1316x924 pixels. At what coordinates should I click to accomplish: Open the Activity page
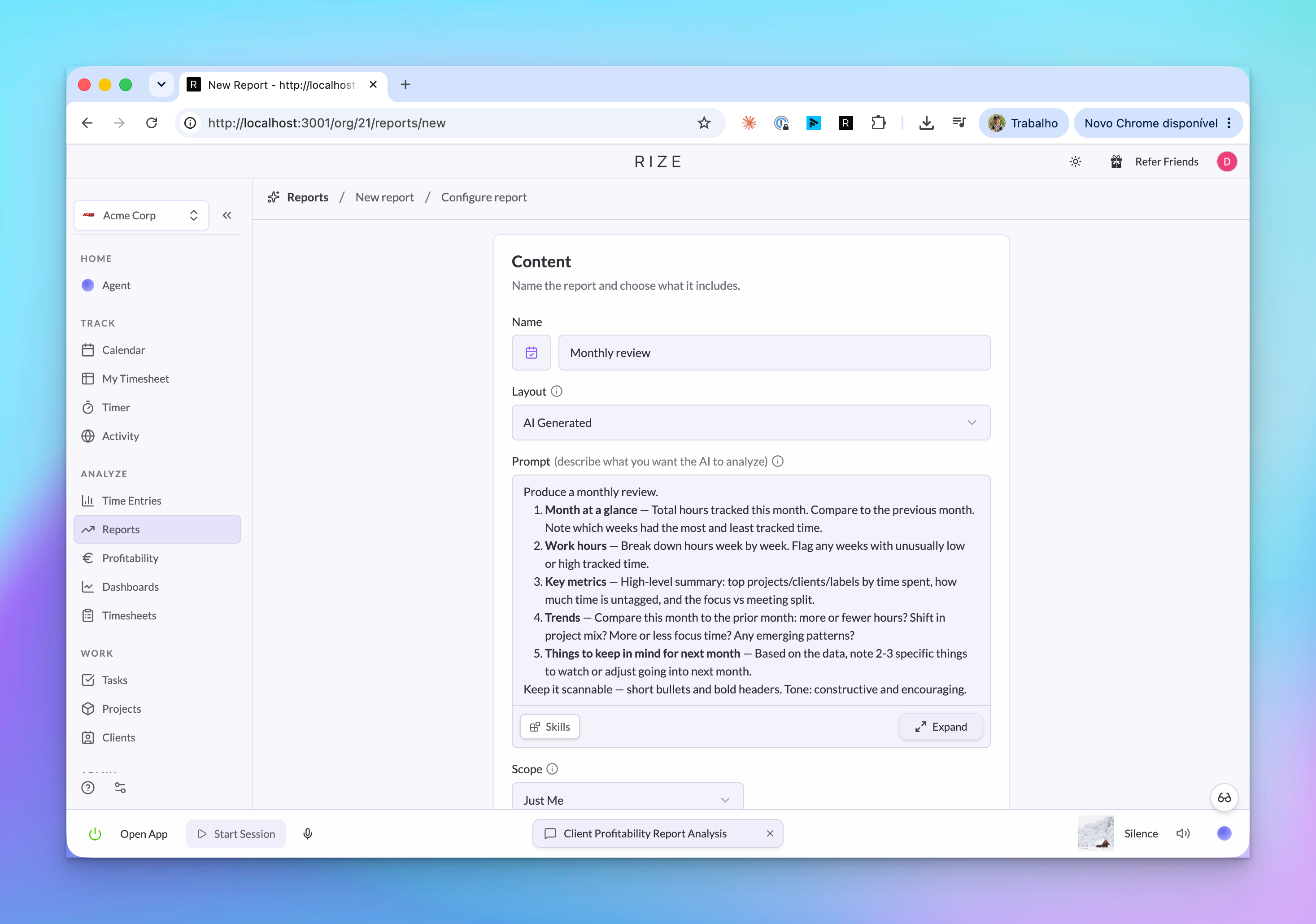(x=157, y=436)
